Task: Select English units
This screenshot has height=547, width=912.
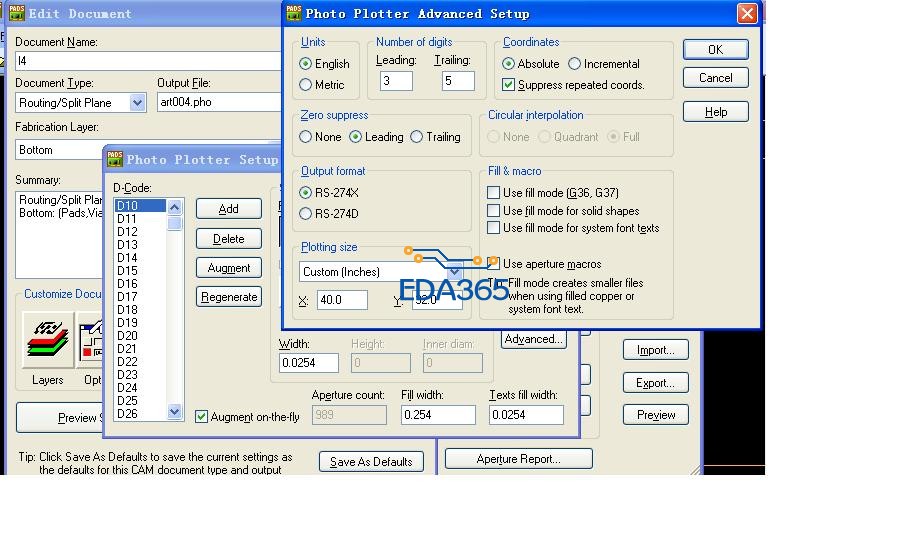Action: coord(305,63)
